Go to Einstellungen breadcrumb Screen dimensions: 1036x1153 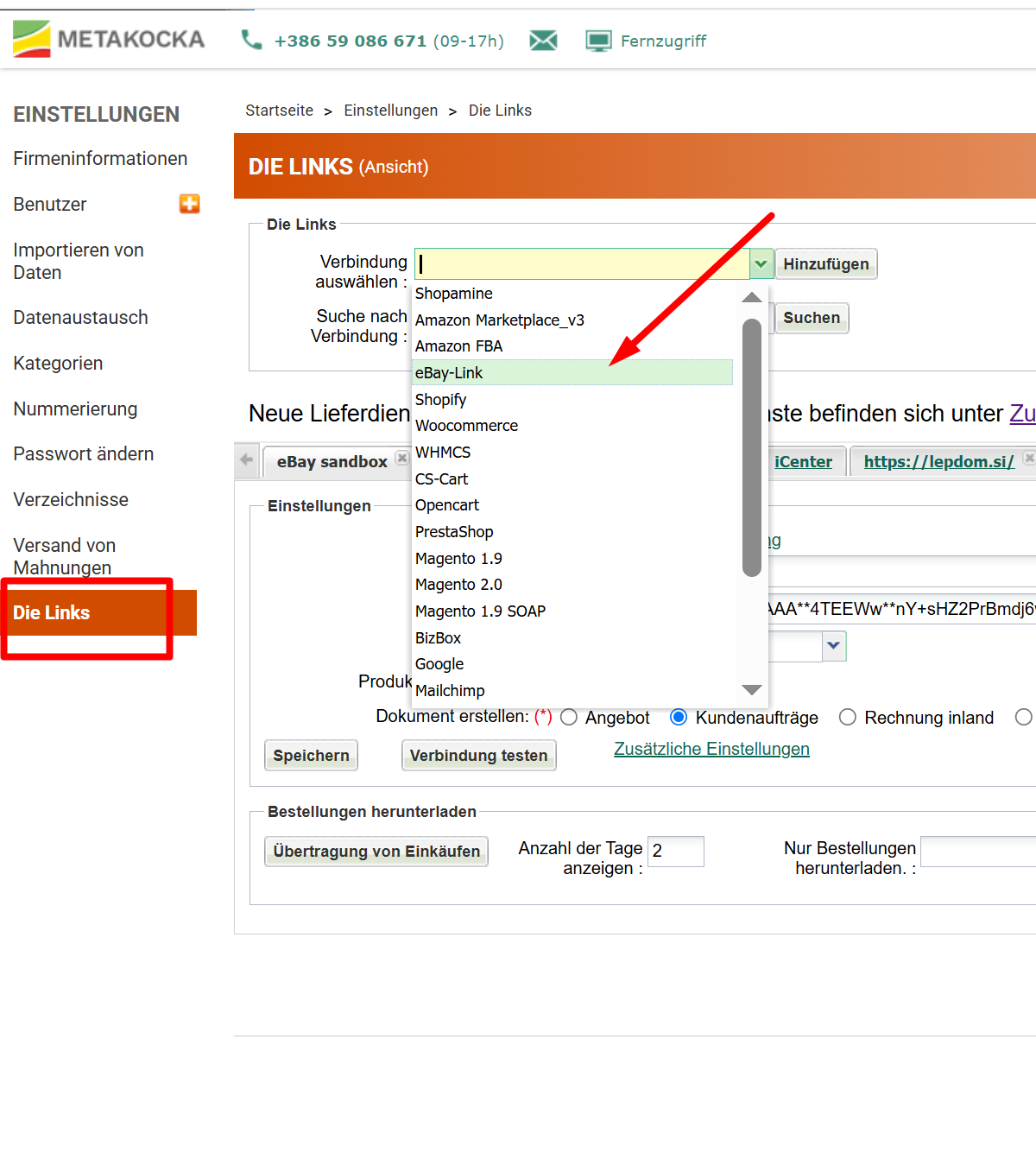[x=390, y=111]
